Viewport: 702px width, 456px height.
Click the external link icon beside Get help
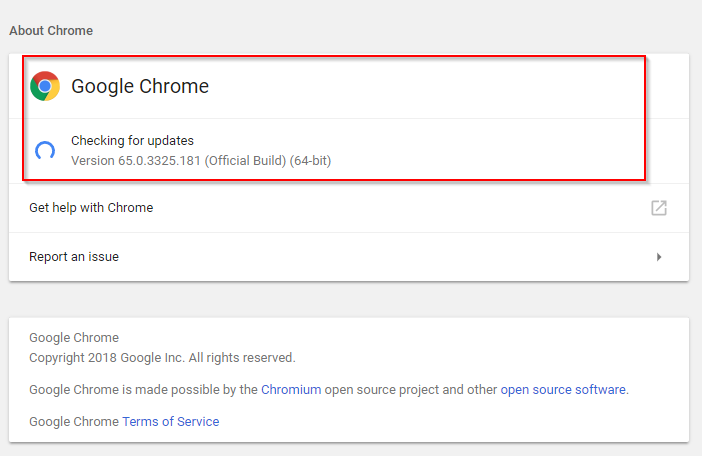(658, 208)
